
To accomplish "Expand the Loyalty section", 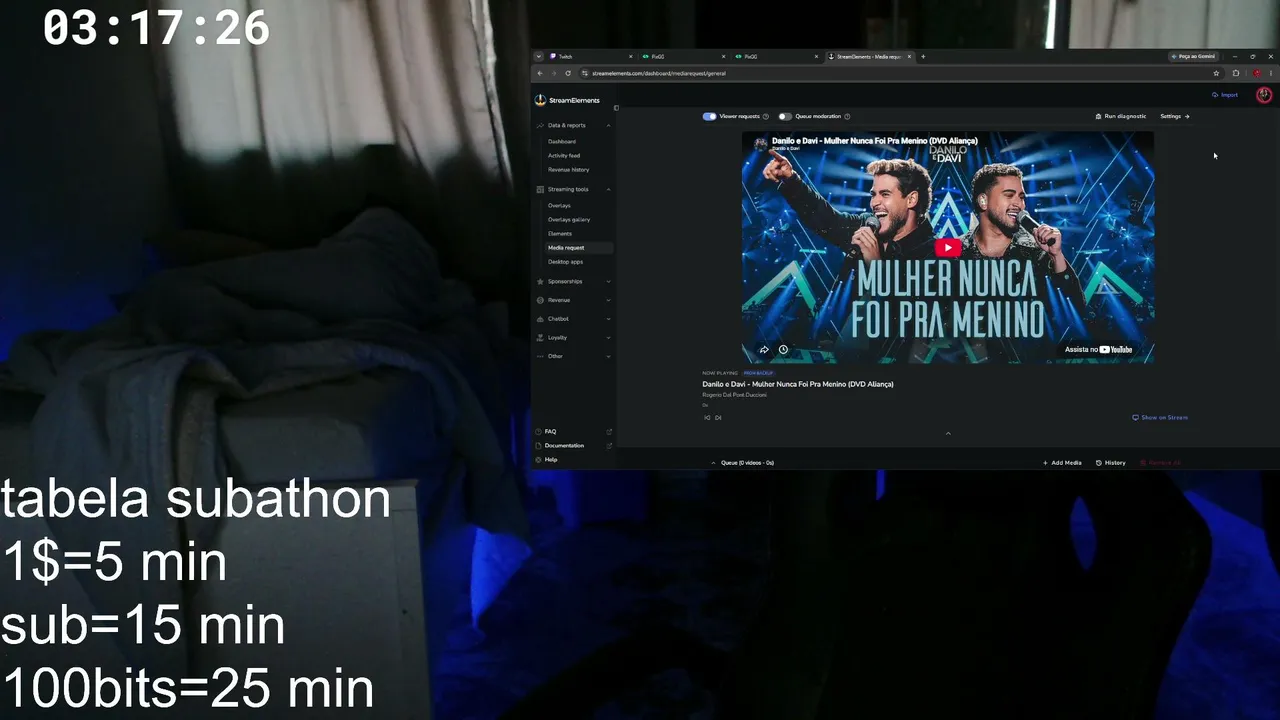I will point(609,338).
